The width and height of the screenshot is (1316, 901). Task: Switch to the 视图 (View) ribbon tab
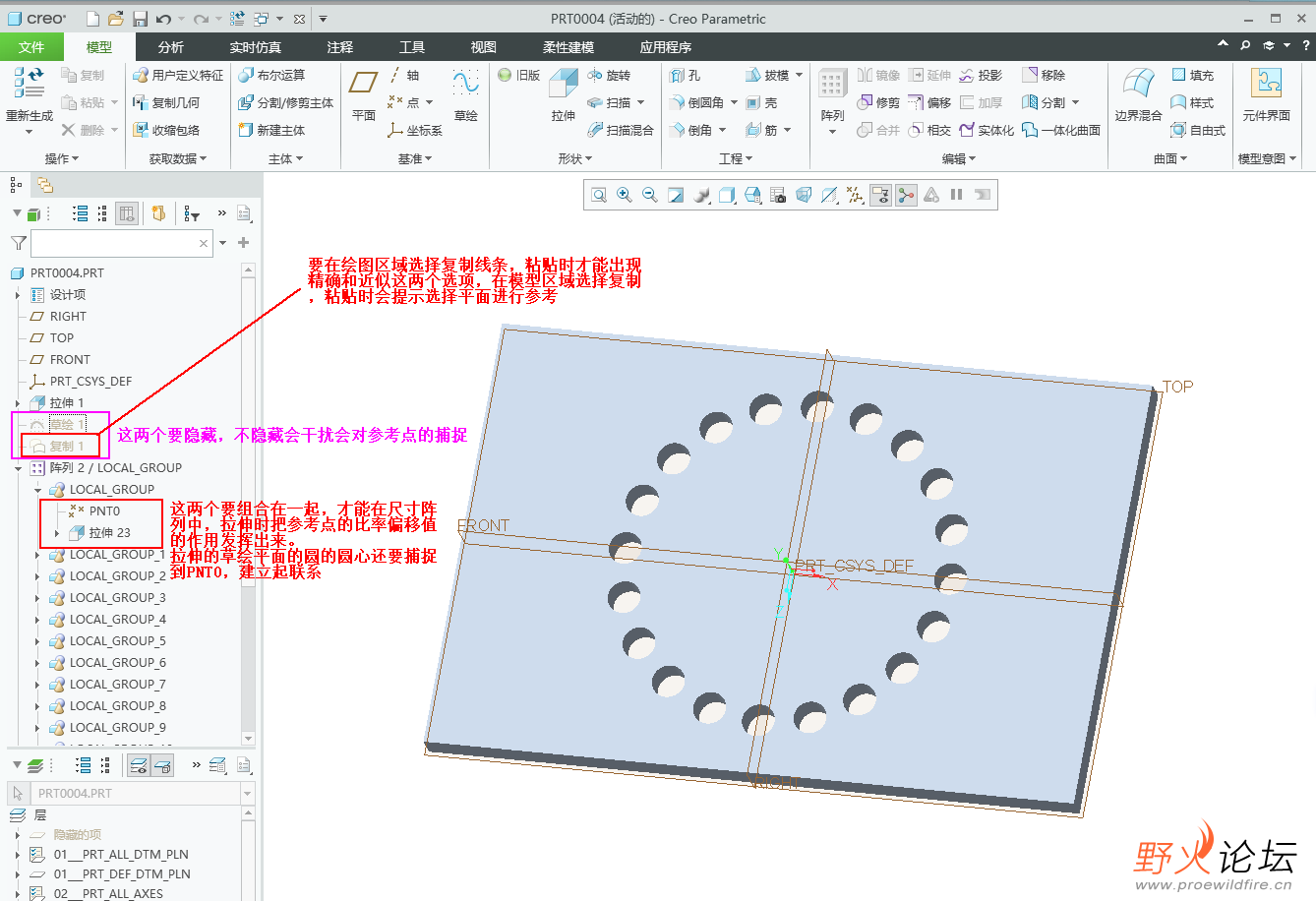484,46
